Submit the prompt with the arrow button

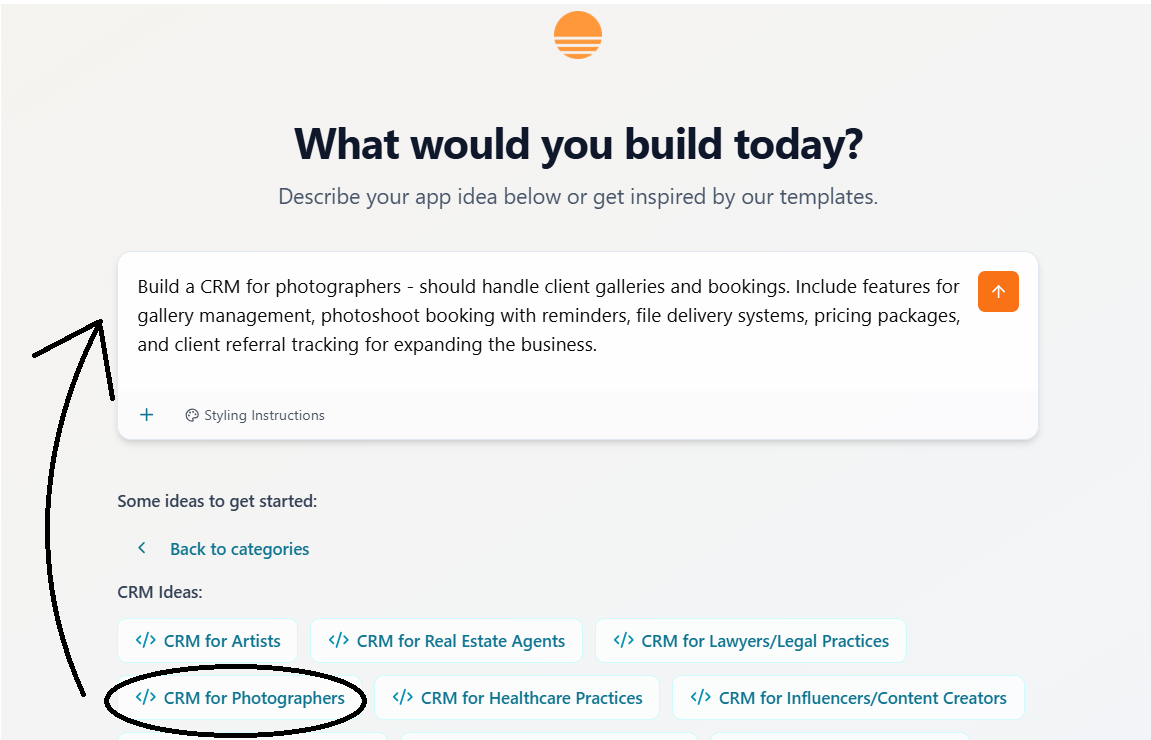click(998, 292)
